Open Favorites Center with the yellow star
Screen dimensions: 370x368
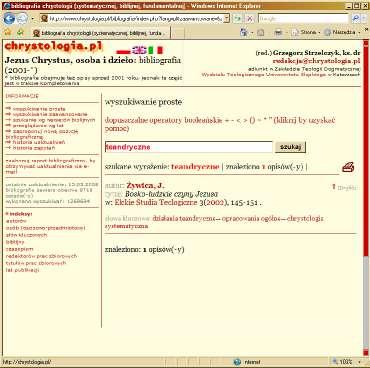8,33
